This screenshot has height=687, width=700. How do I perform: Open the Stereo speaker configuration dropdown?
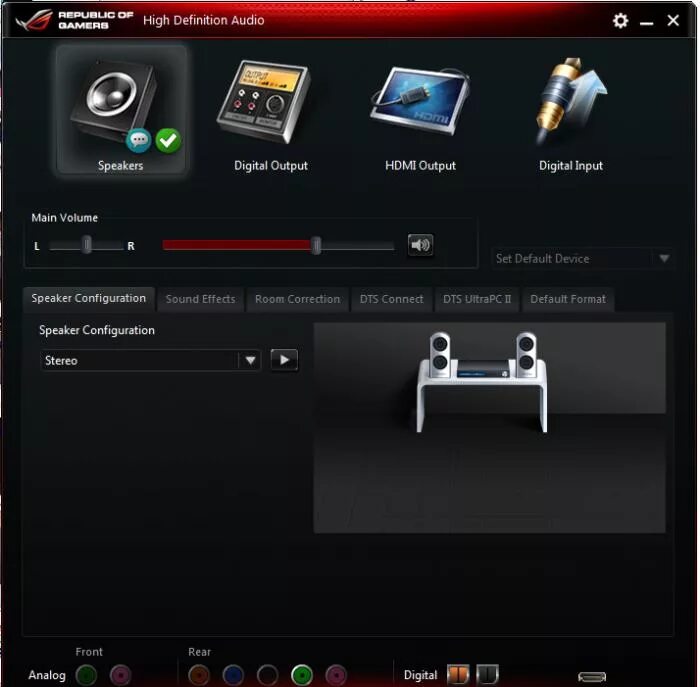150,360
